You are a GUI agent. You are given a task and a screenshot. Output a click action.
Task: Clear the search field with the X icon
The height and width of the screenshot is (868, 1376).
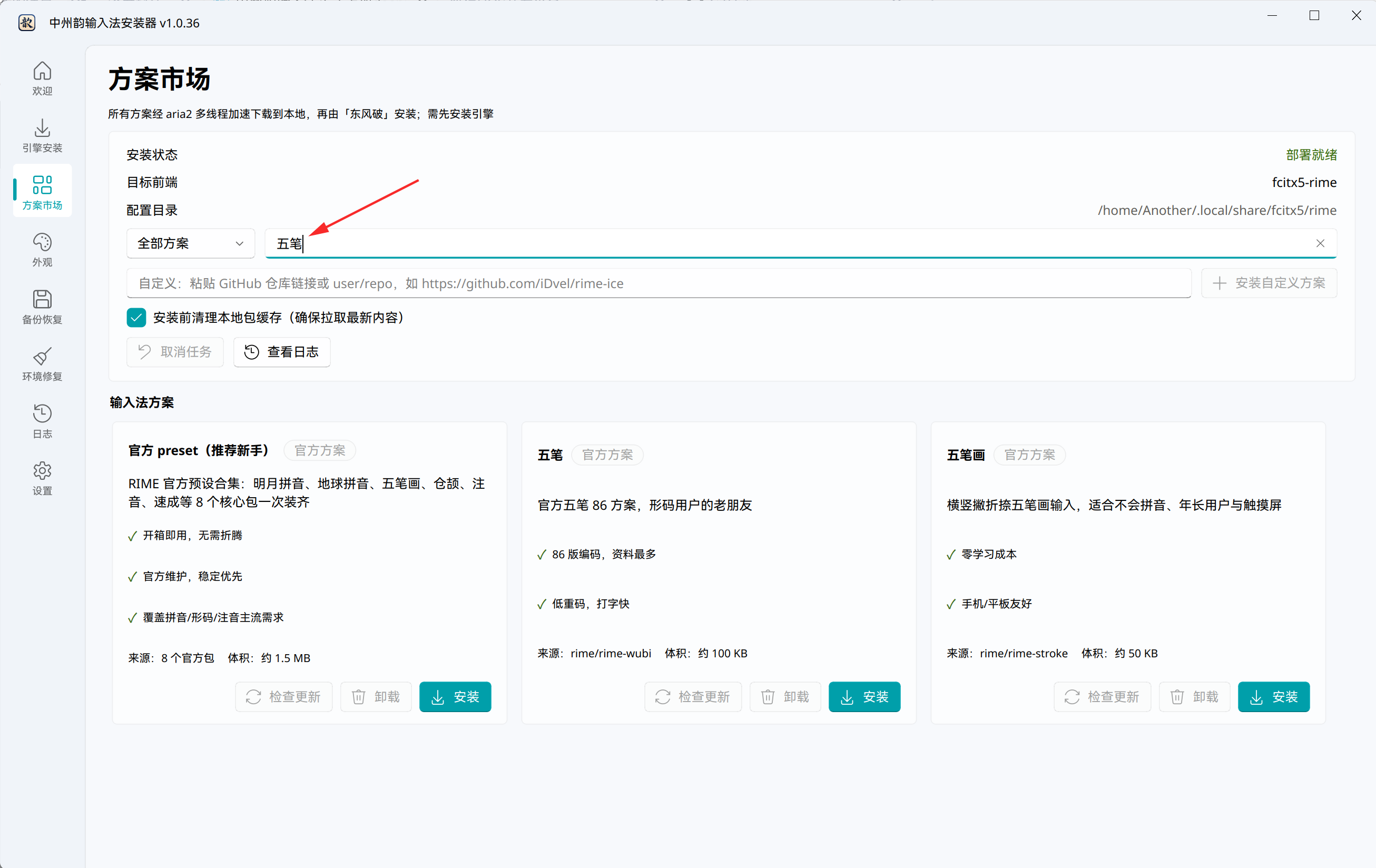point(1320,243)
